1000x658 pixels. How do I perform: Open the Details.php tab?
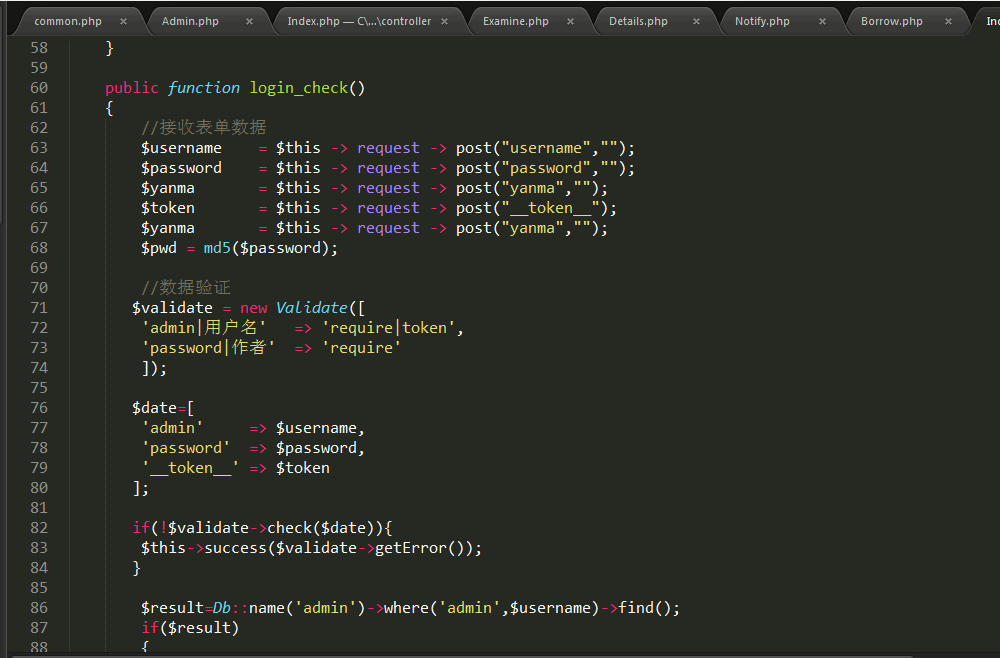(x=638, y=21)
